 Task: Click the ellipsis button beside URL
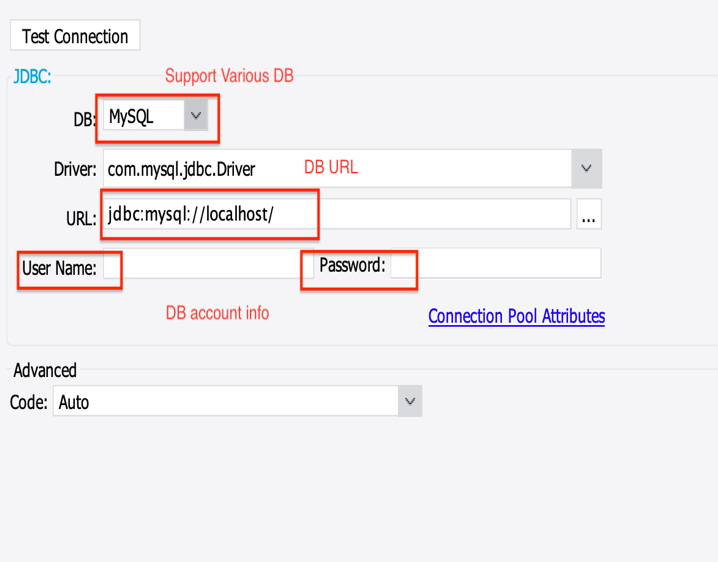pos(589,214)
